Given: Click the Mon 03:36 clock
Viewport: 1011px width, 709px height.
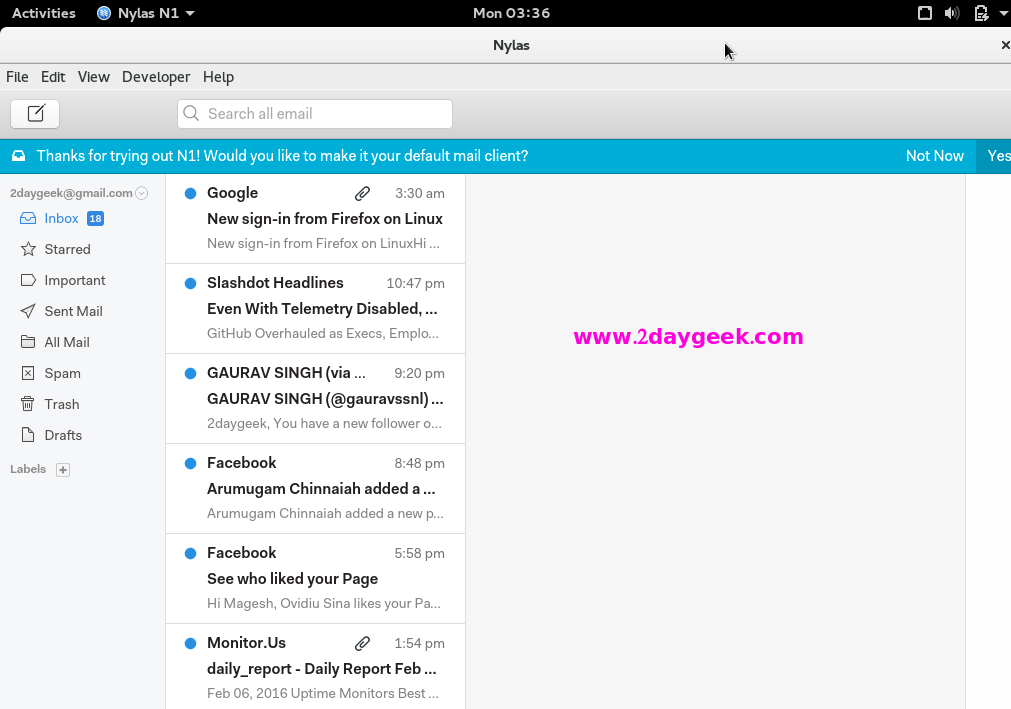Looking at the screenshot, I should (511, 13).
